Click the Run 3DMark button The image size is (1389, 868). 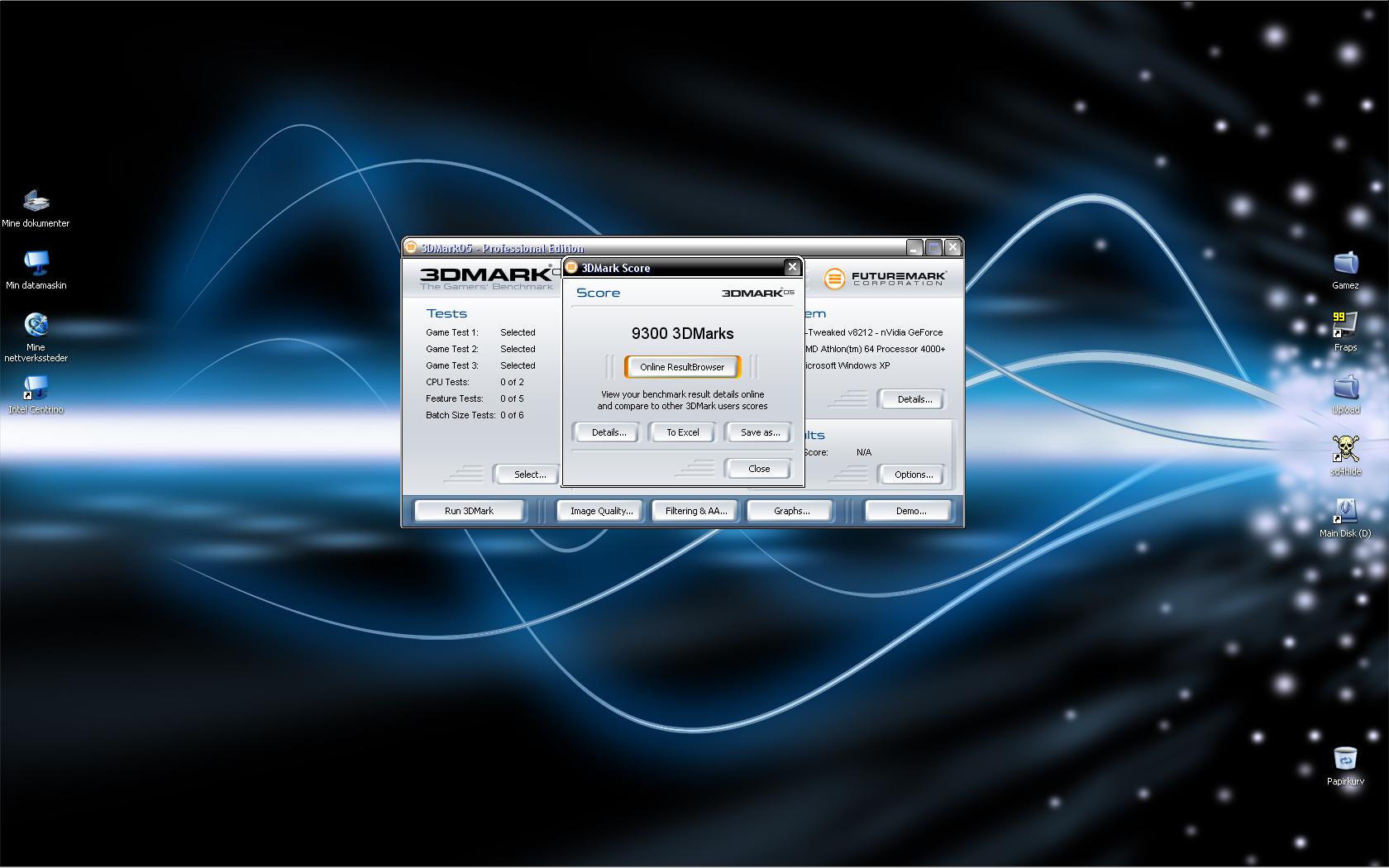[469, 511]
